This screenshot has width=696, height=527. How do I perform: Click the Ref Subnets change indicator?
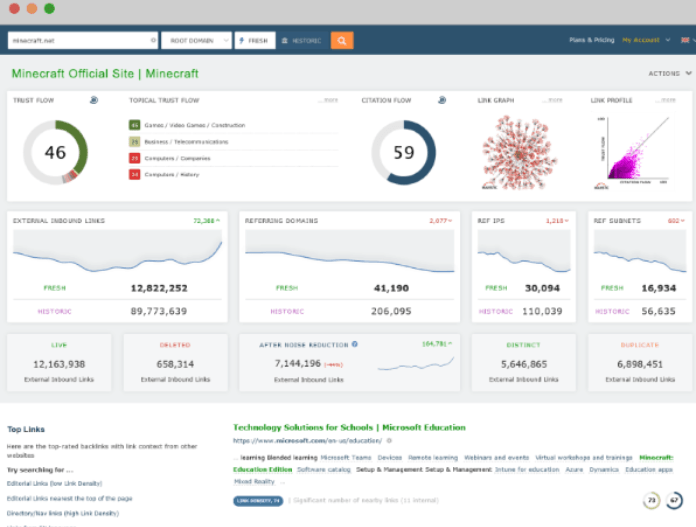pos(676,221)
